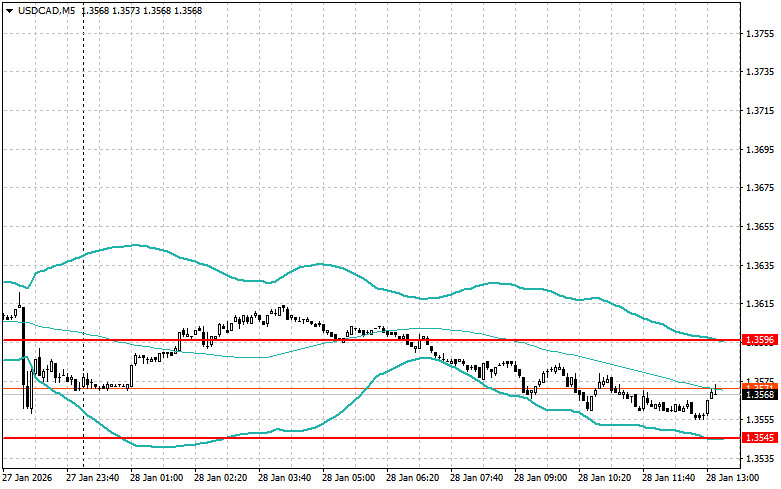The width and height of the screenshot is (781, 489).
Task: Click time axis label 28 Jan 02:20
Action: coord(221,478)
